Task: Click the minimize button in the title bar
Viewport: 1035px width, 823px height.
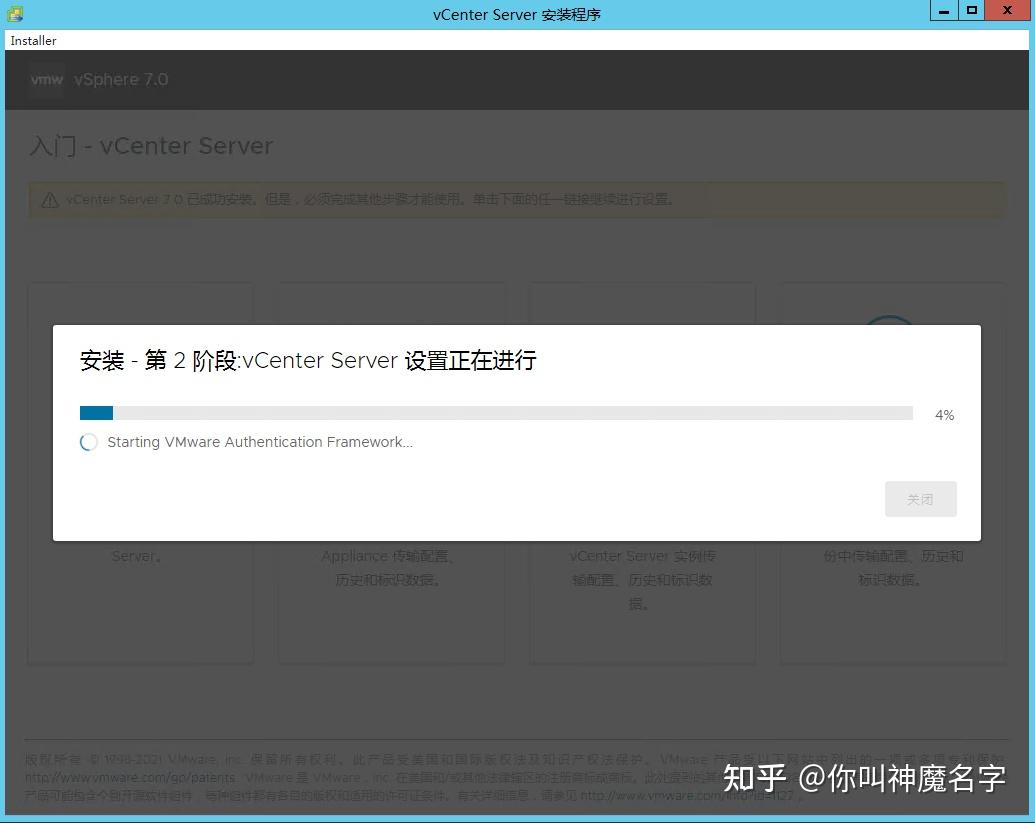Action: pos(941,10)
